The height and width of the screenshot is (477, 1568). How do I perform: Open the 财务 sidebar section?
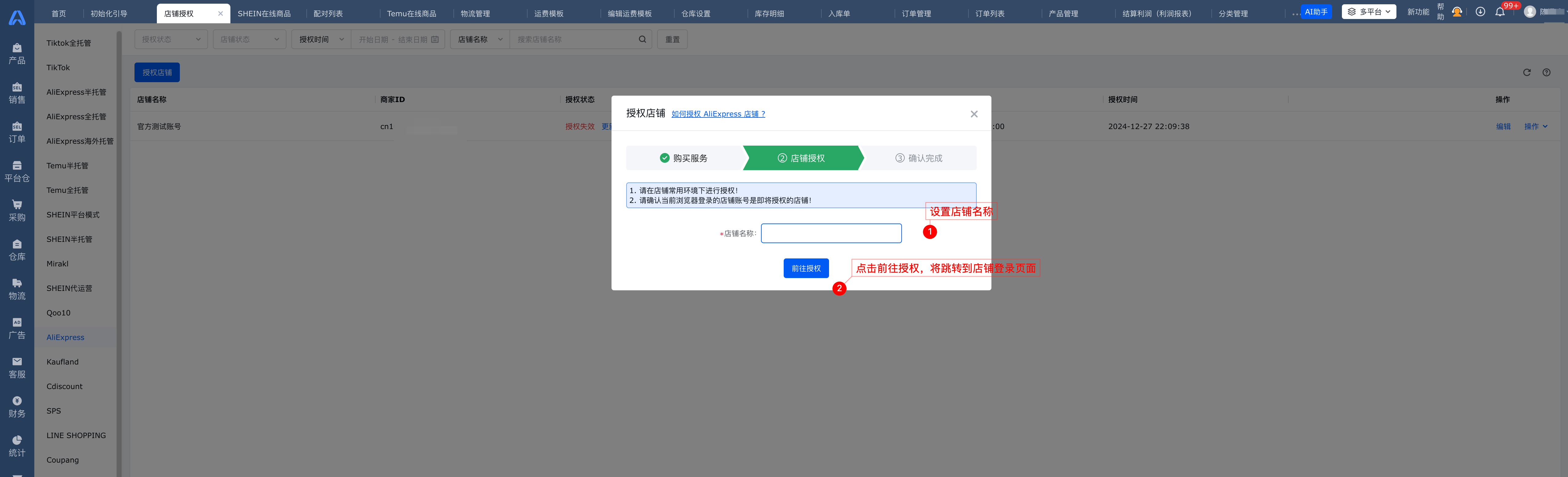(x=17, y=407)
